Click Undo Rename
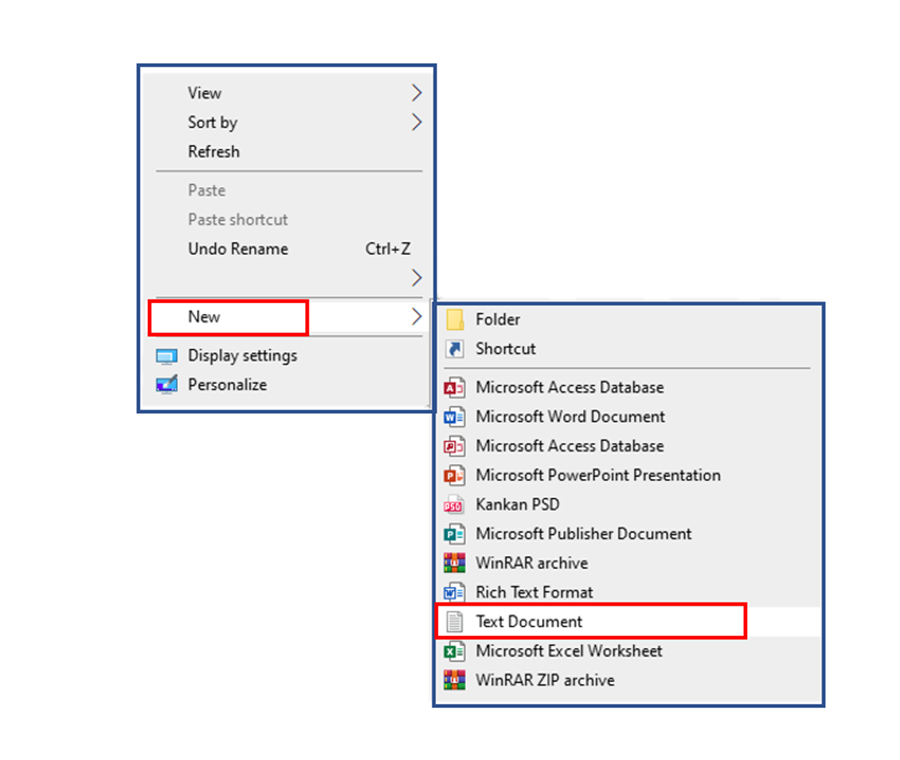This screenshot has width=900, height=760. [237, 248]
